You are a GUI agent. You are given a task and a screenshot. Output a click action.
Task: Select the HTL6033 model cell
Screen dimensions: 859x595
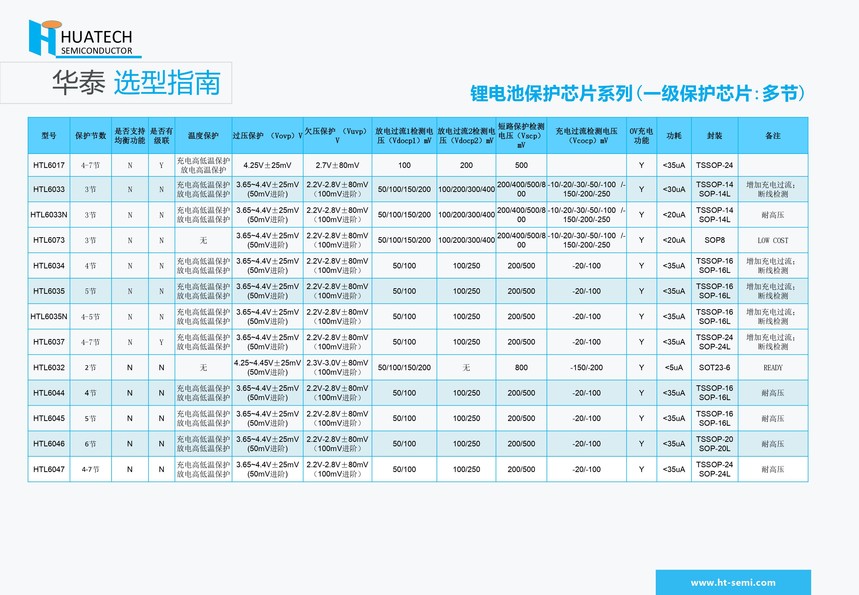pyautogui.click(x=49, y=190)
